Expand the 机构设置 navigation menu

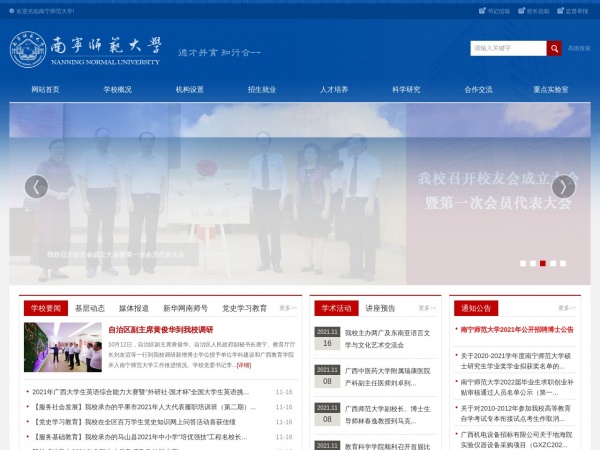click(190, 89)
